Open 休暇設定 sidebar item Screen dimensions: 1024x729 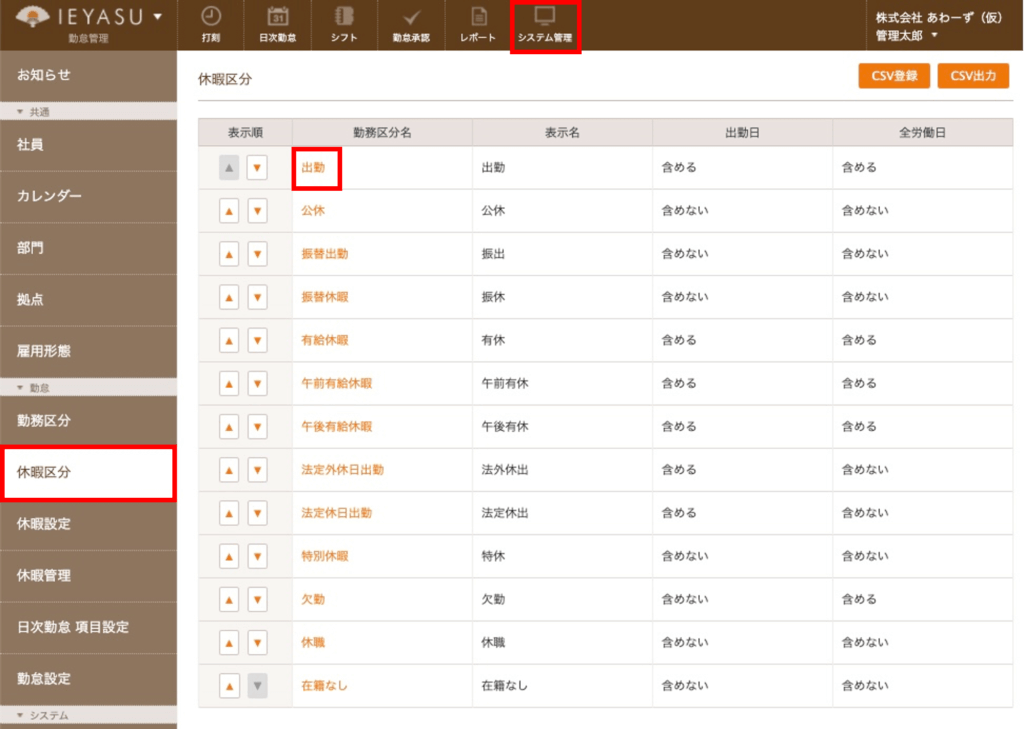88,524
